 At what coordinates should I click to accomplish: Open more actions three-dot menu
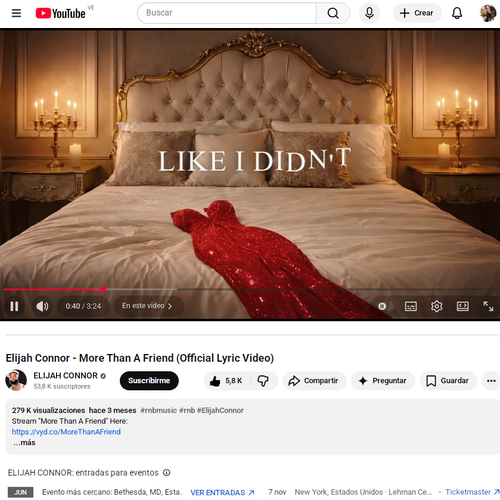(x=491, y=381)
